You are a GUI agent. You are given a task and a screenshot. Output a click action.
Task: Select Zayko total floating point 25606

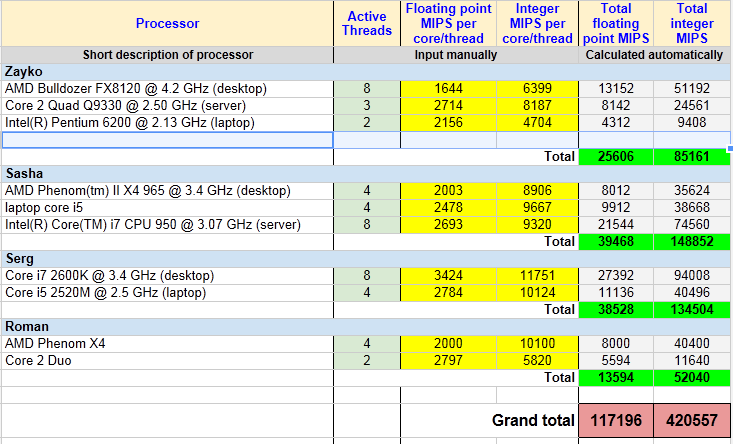coord(616,157)
